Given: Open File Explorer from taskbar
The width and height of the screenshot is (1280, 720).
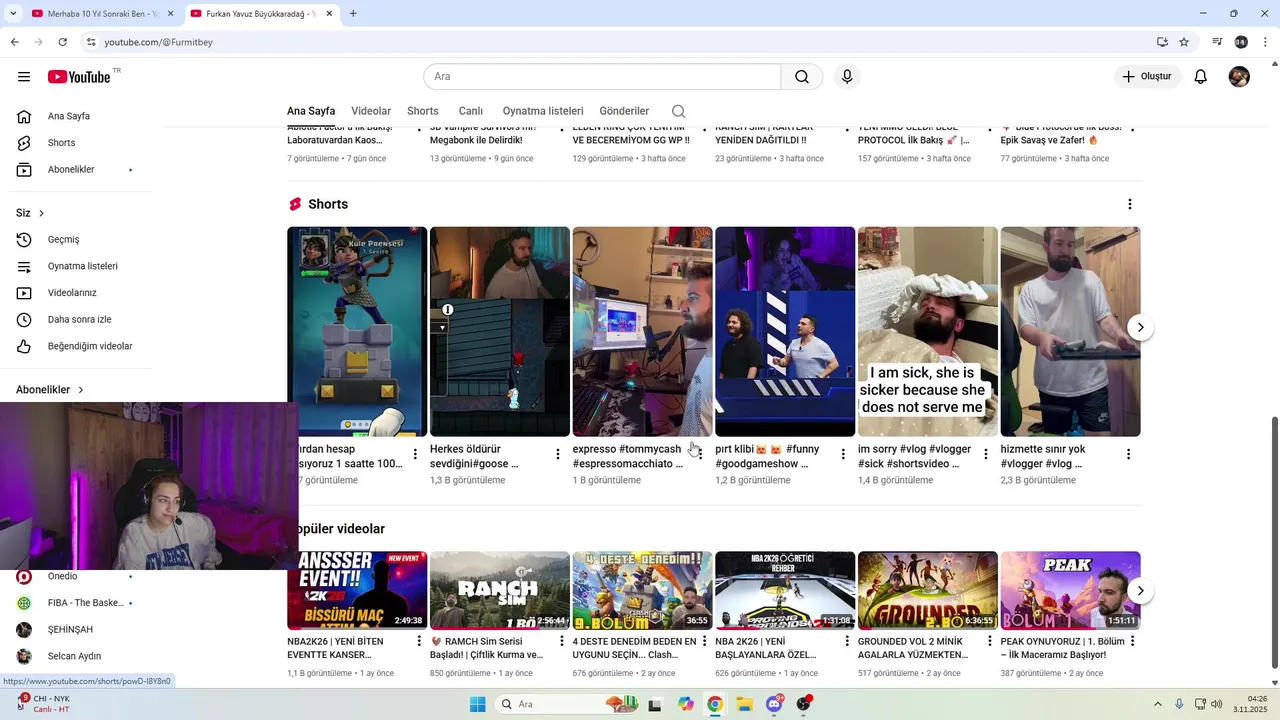Looking at the screenshot, I should pyautogui.click(x=745, y=704).
